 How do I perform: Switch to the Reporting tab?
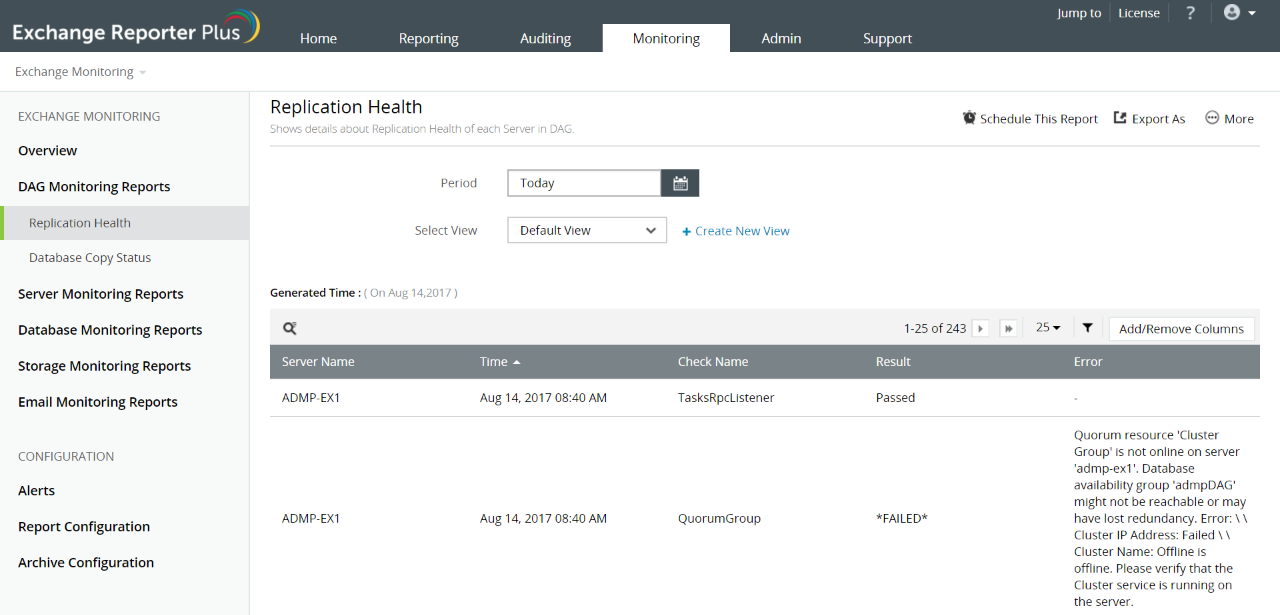point(428,38)
